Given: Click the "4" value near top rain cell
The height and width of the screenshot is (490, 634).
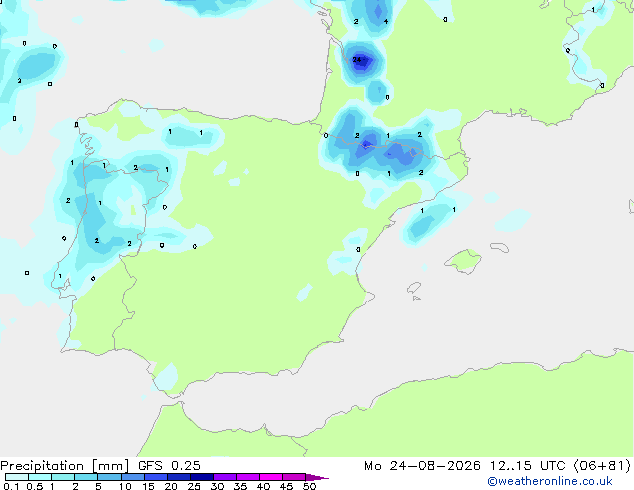Looking at the screenshot, I should (x=386, y=21).
